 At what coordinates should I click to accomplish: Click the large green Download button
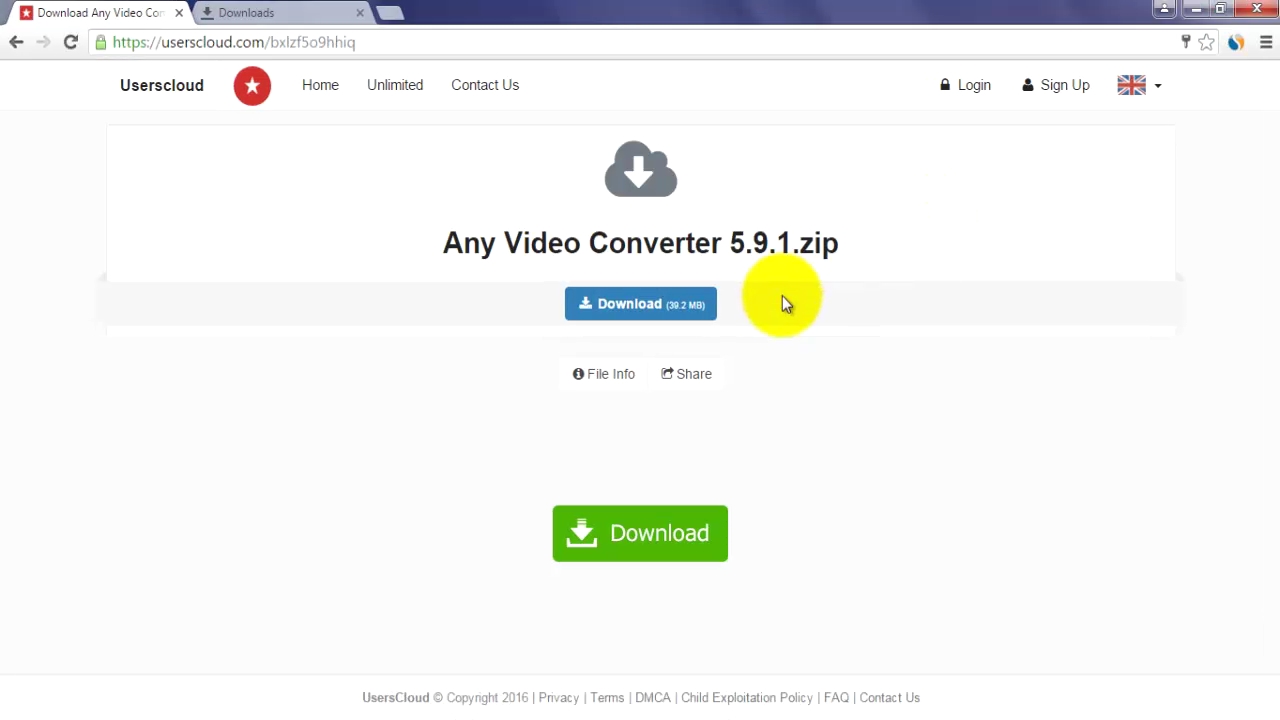pyautogui.click(x=640, y=533)
